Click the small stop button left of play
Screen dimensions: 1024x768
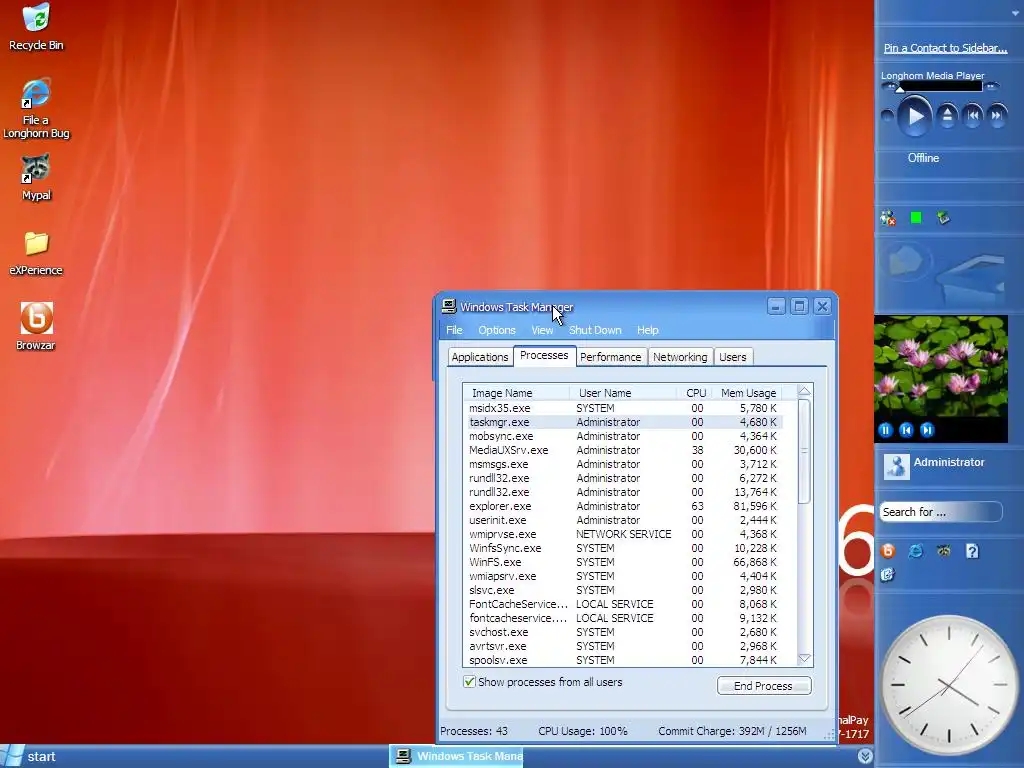[887, 116]
